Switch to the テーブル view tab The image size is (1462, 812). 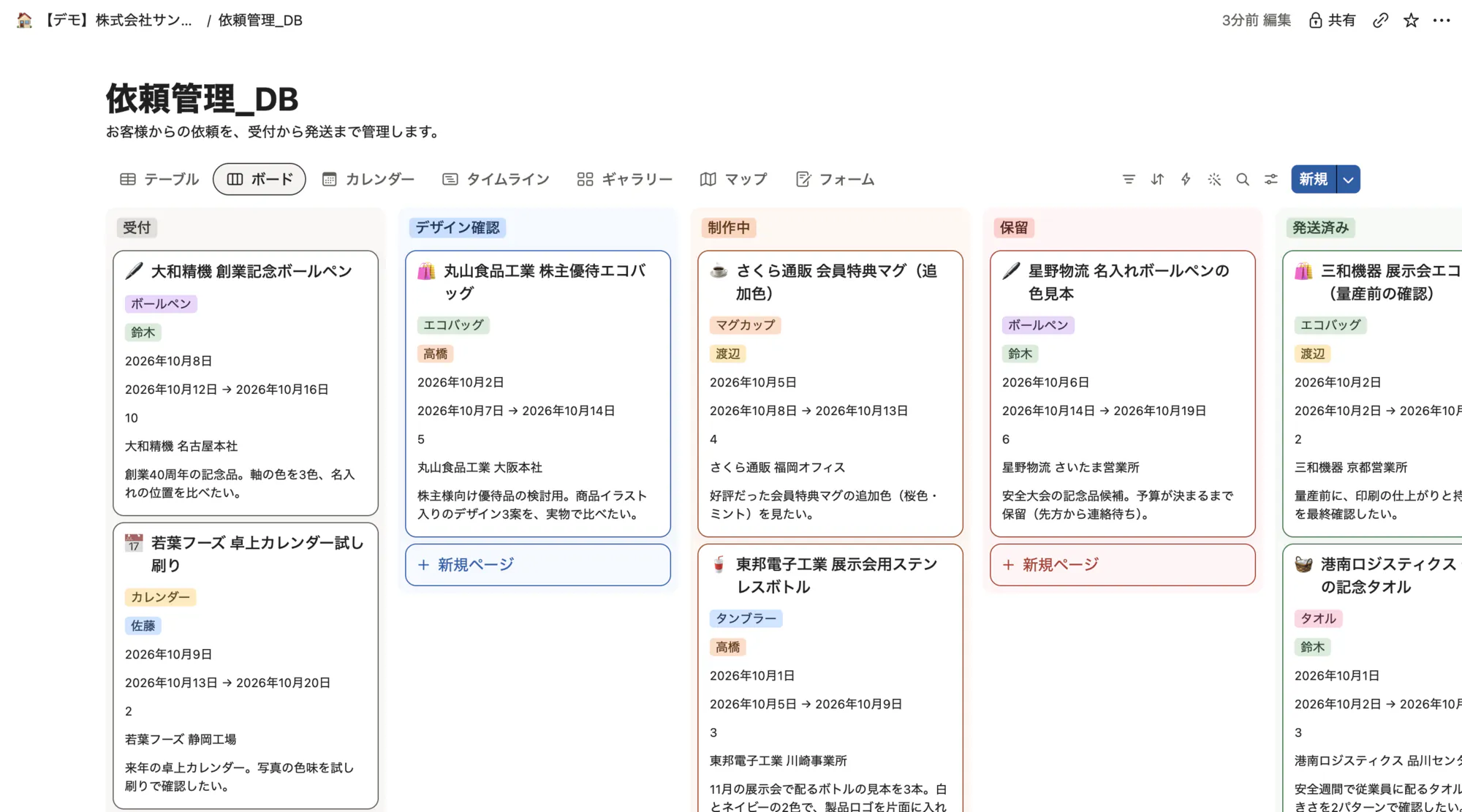159,179
